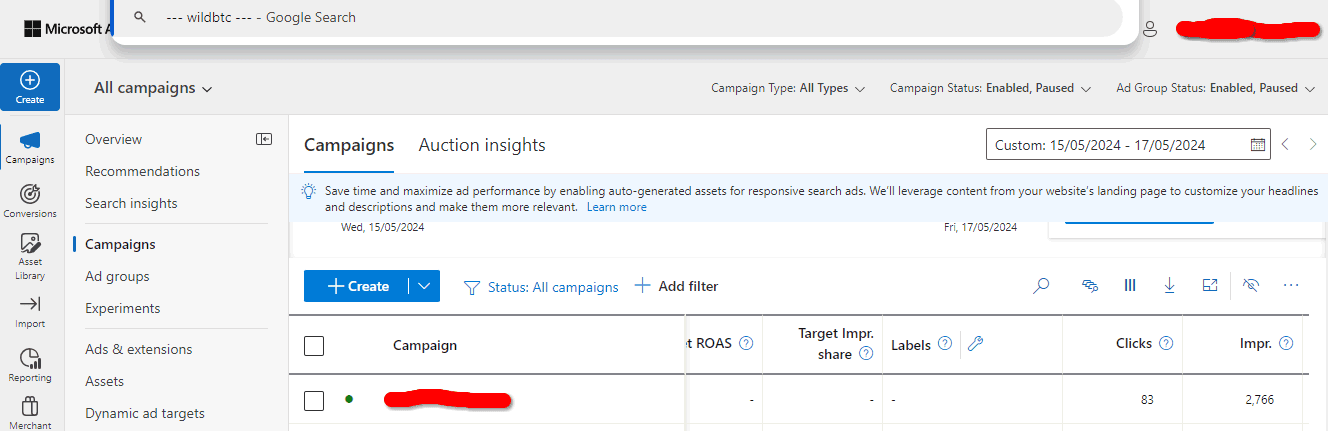Viewport: 1328px width, 431px height.
Task: Click the Download icon in table toolbar
Action: pos(1169,286)
